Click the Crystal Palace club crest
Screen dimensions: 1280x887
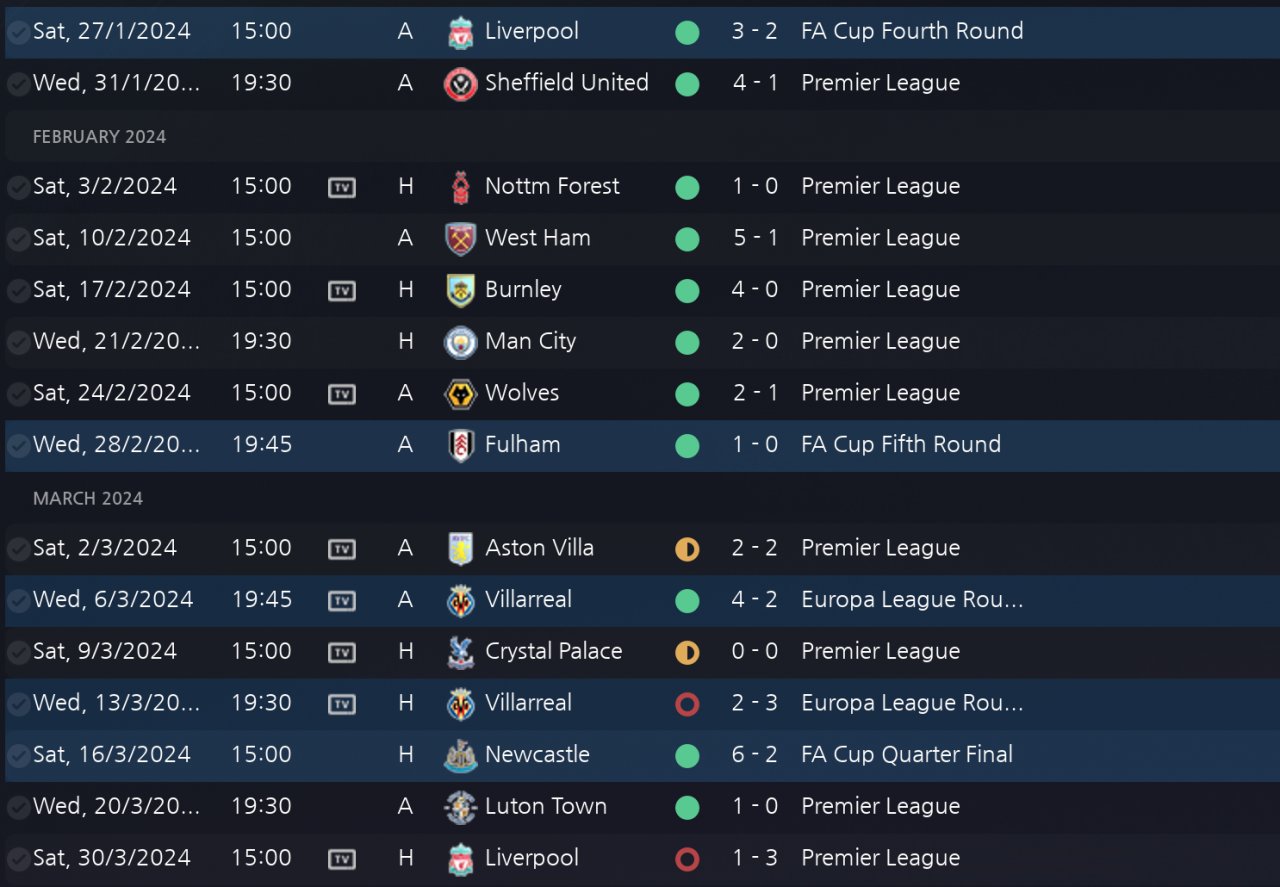coord(460,652)
